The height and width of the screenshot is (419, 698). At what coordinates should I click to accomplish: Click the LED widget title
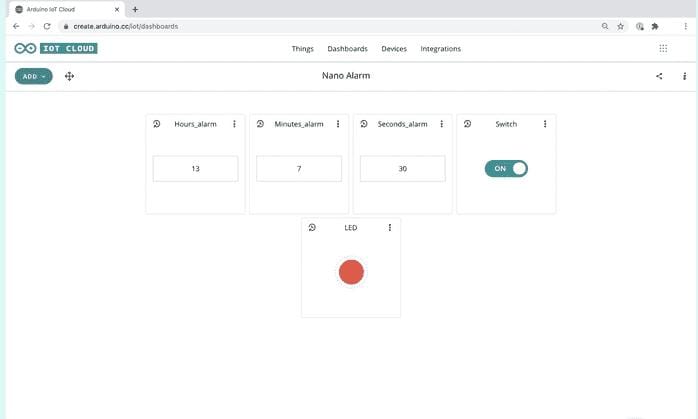tap(351, 228)
